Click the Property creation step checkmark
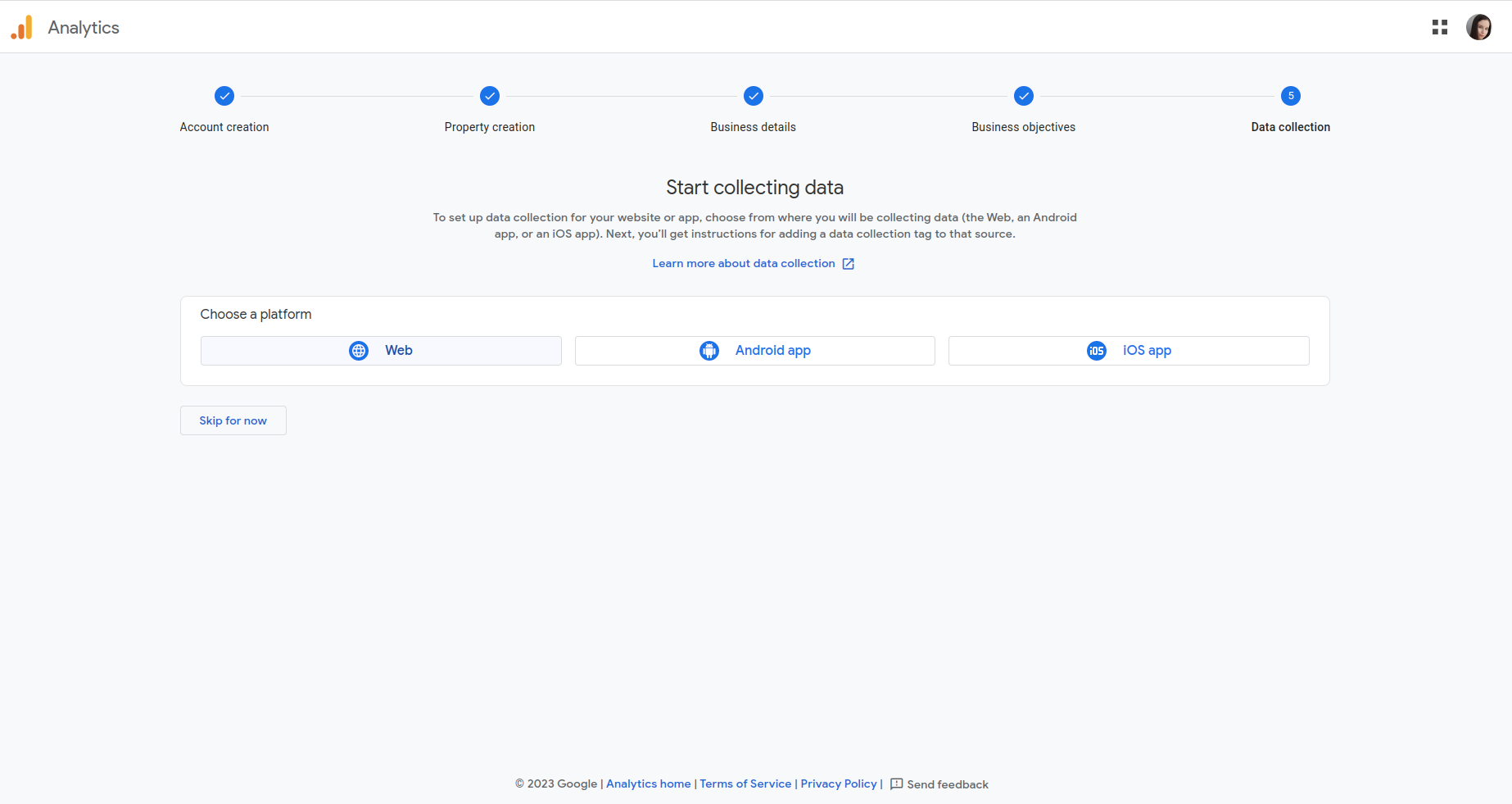1512x804 pixels. coord(490,96)
